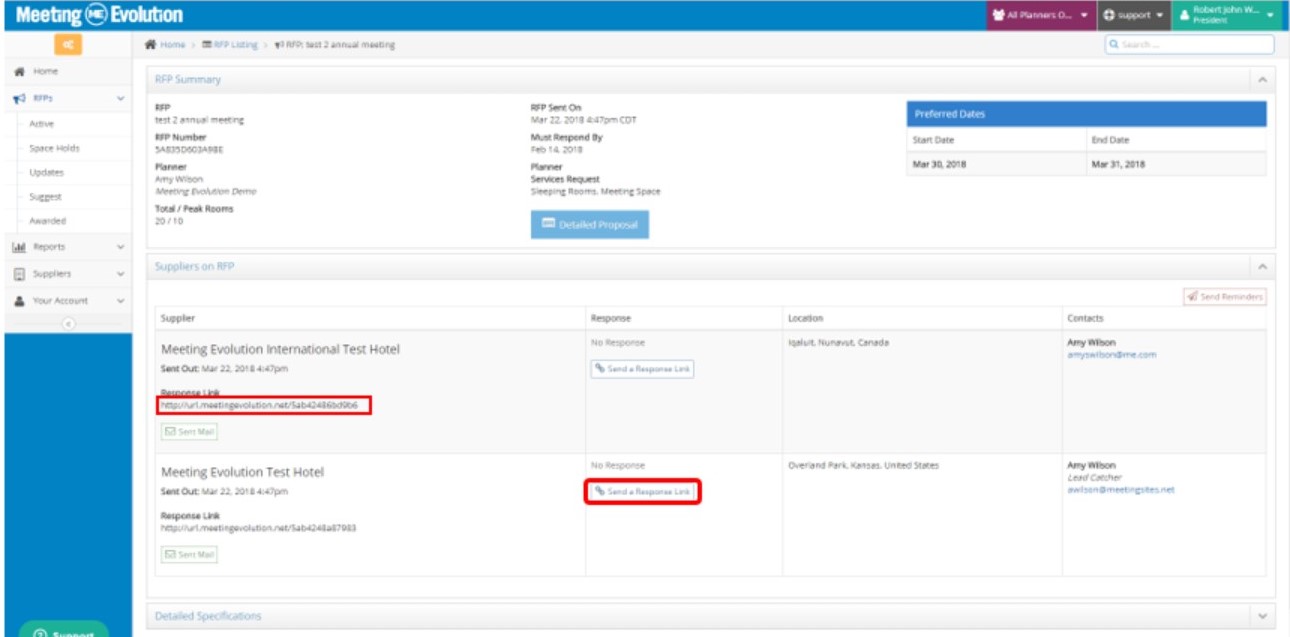Click the Your Account person icon
This screenshot has width=1290, height=637.
point(19,301)
